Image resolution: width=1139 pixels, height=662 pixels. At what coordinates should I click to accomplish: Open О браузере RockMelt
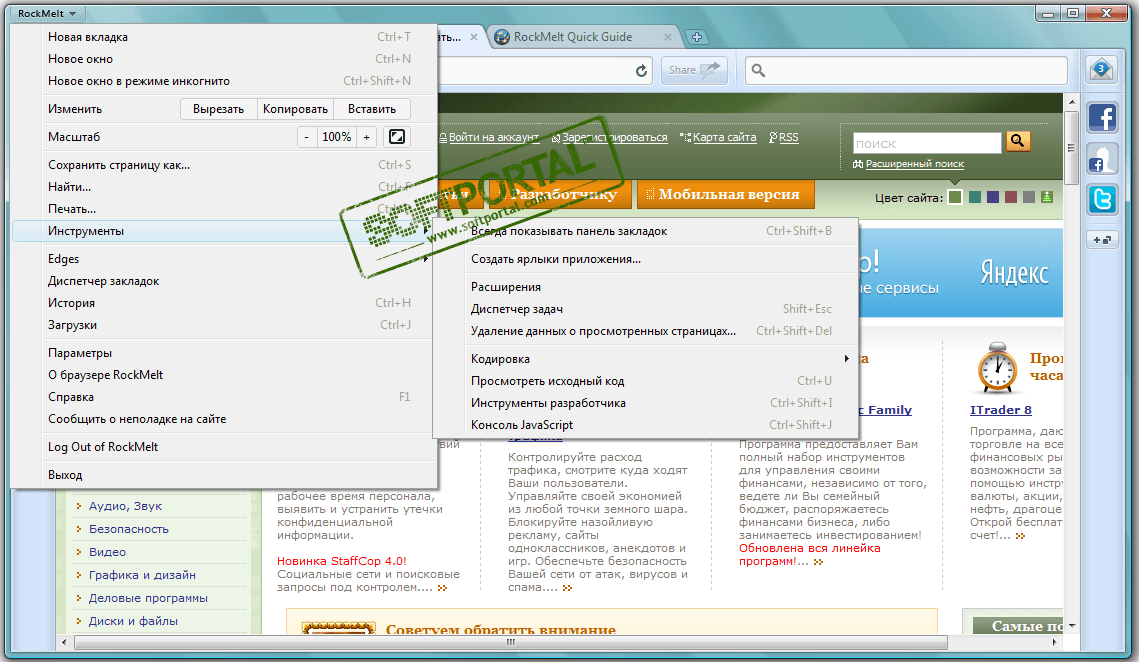225,375
